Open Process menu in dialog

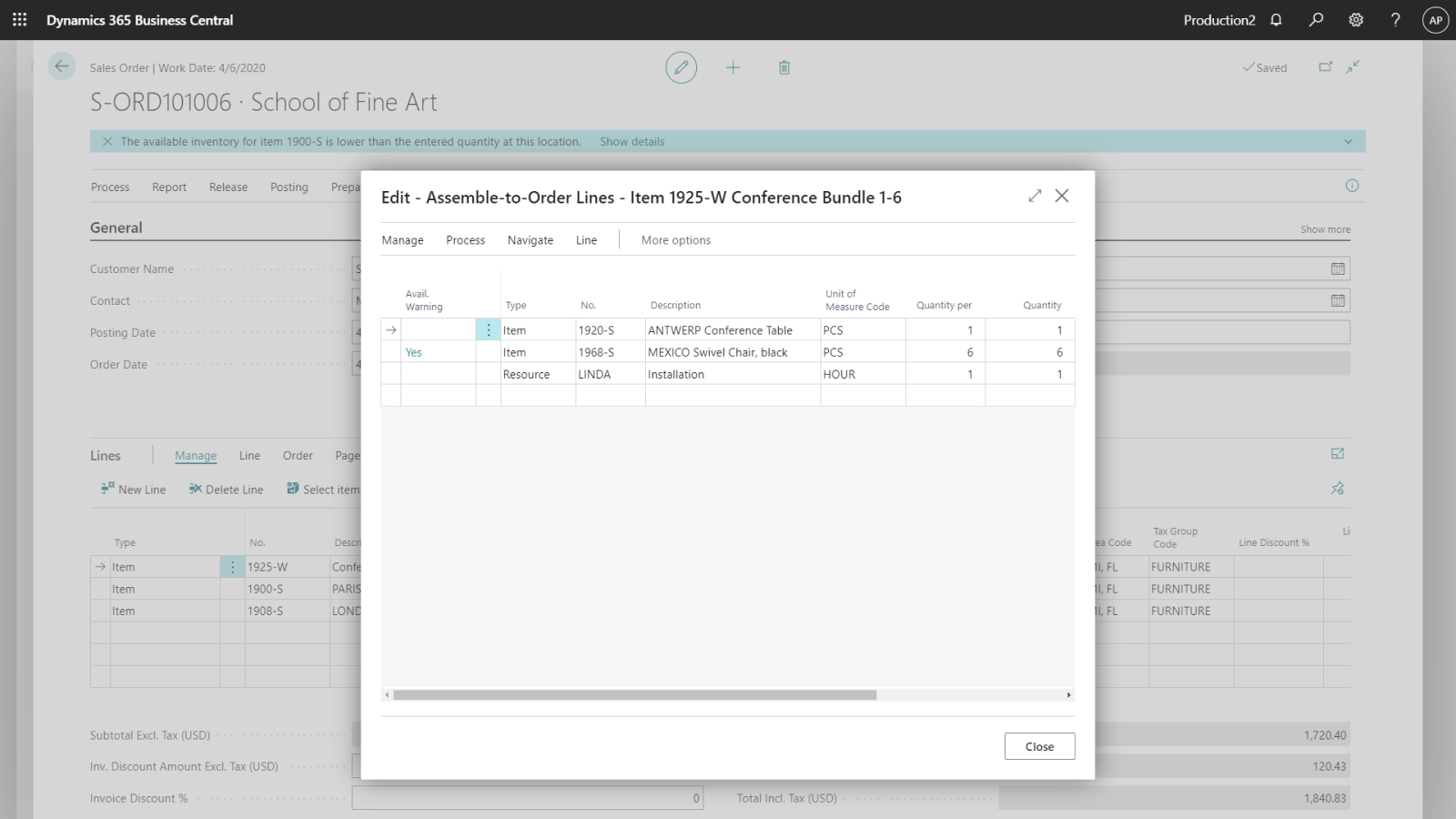click(465, 240)
